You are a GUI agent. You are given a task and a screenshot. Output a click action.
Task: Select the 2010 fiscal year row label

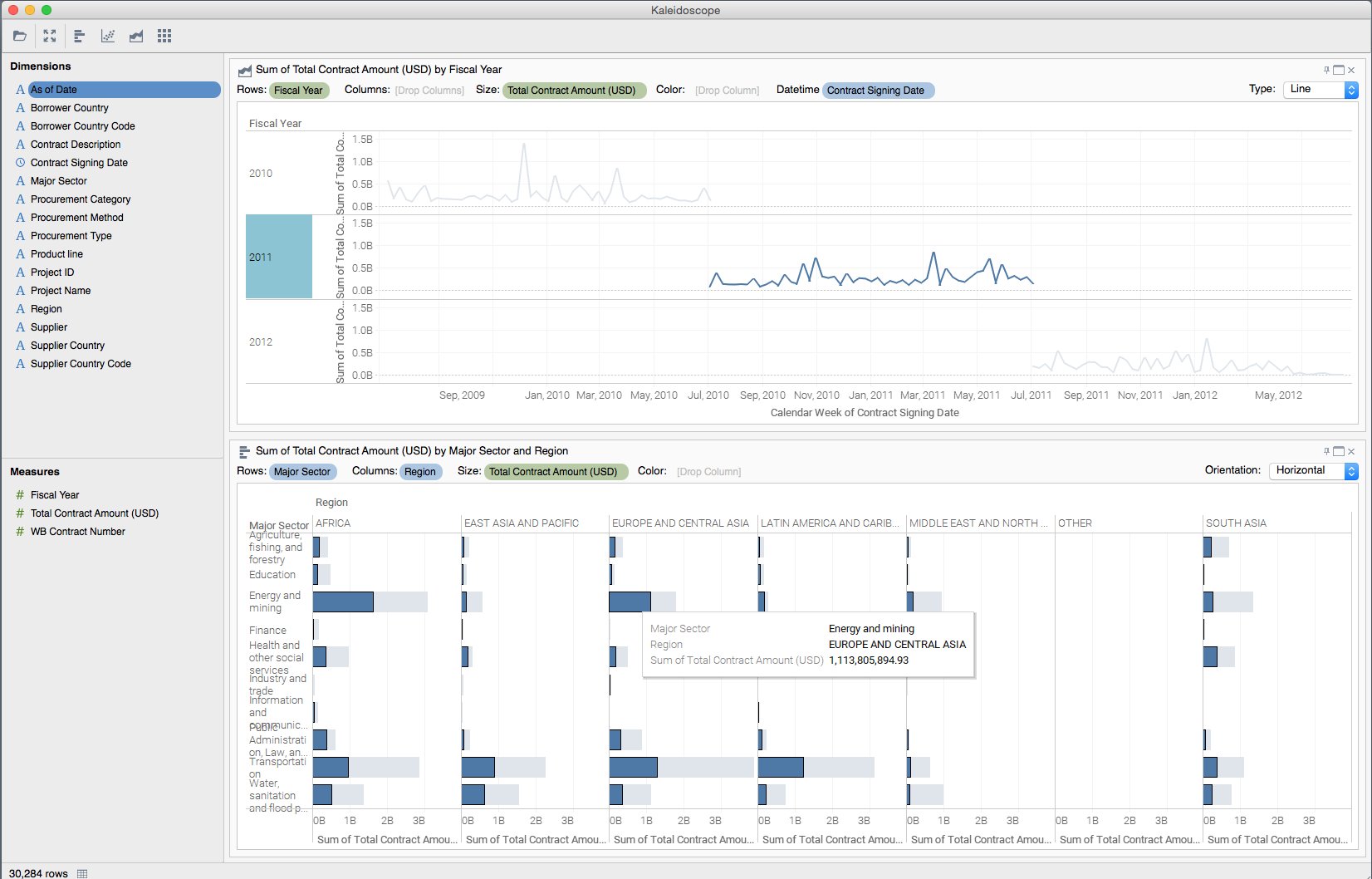[x=261, y=174]
